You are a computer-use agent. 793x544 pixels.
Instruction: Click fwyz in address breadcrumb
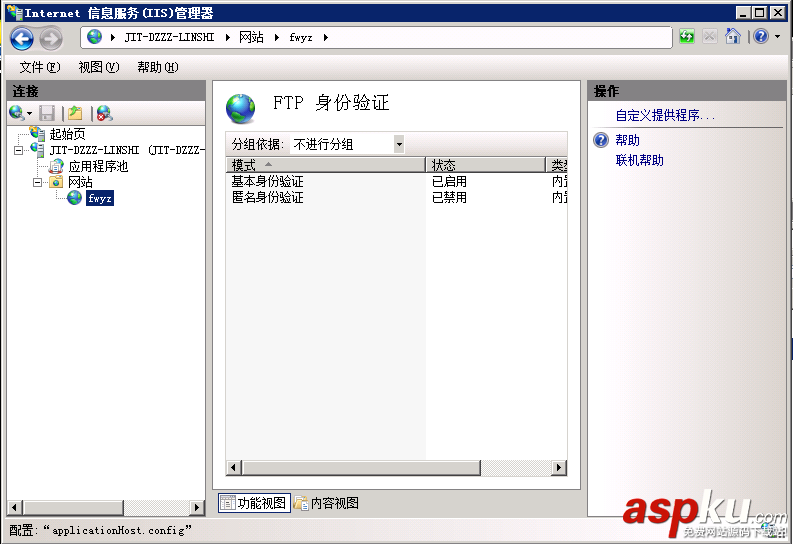pyautogui.click(x=301, y=37)
